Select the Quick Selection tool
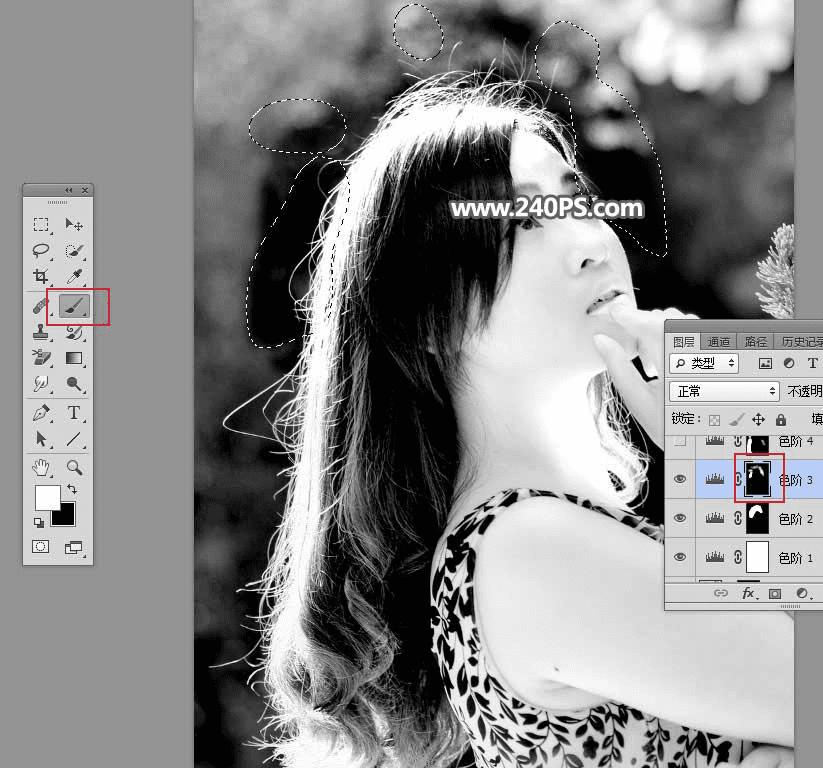 coord(74,250)
